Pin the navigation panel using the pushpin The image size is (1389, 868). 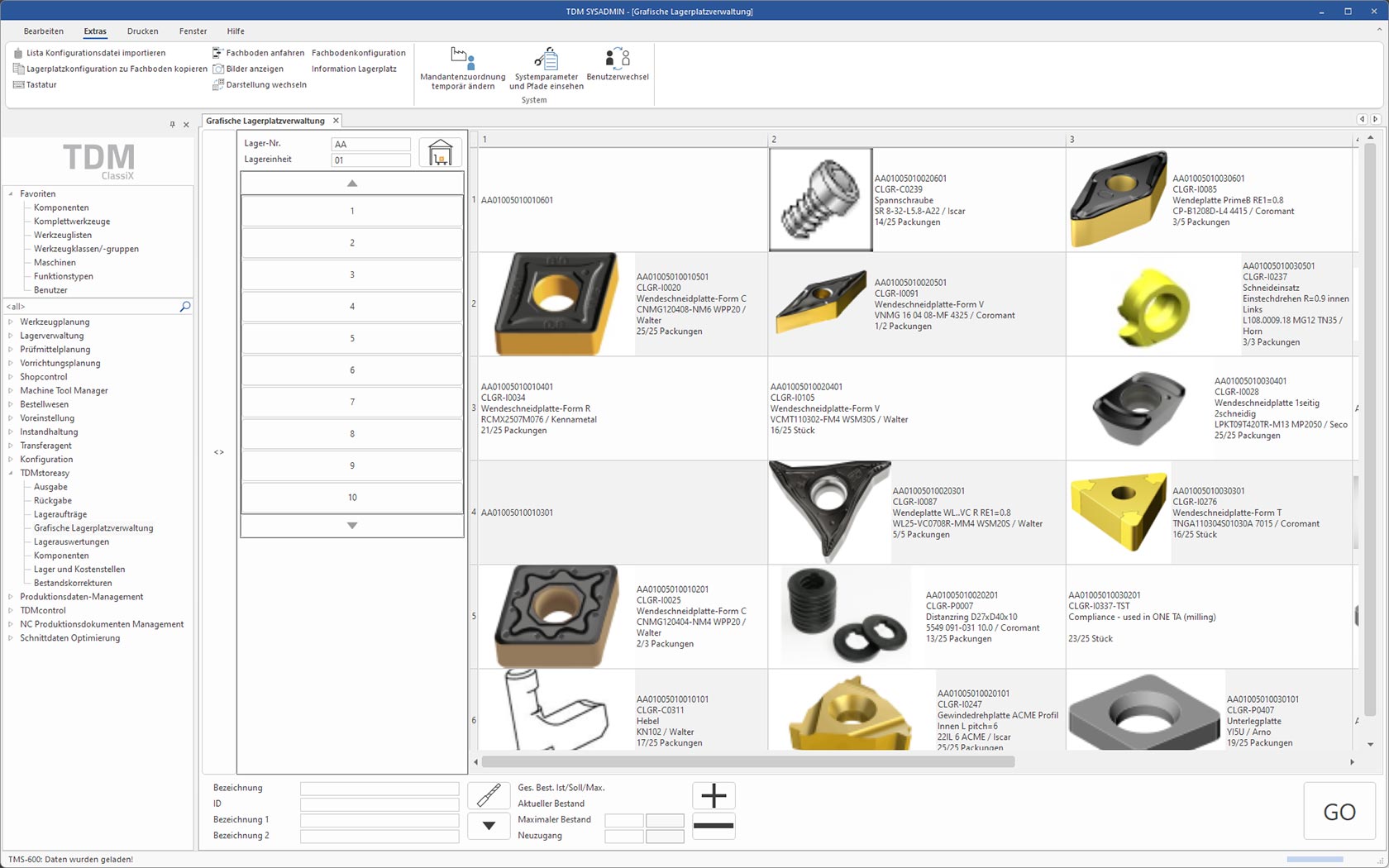tap(172, 125)
